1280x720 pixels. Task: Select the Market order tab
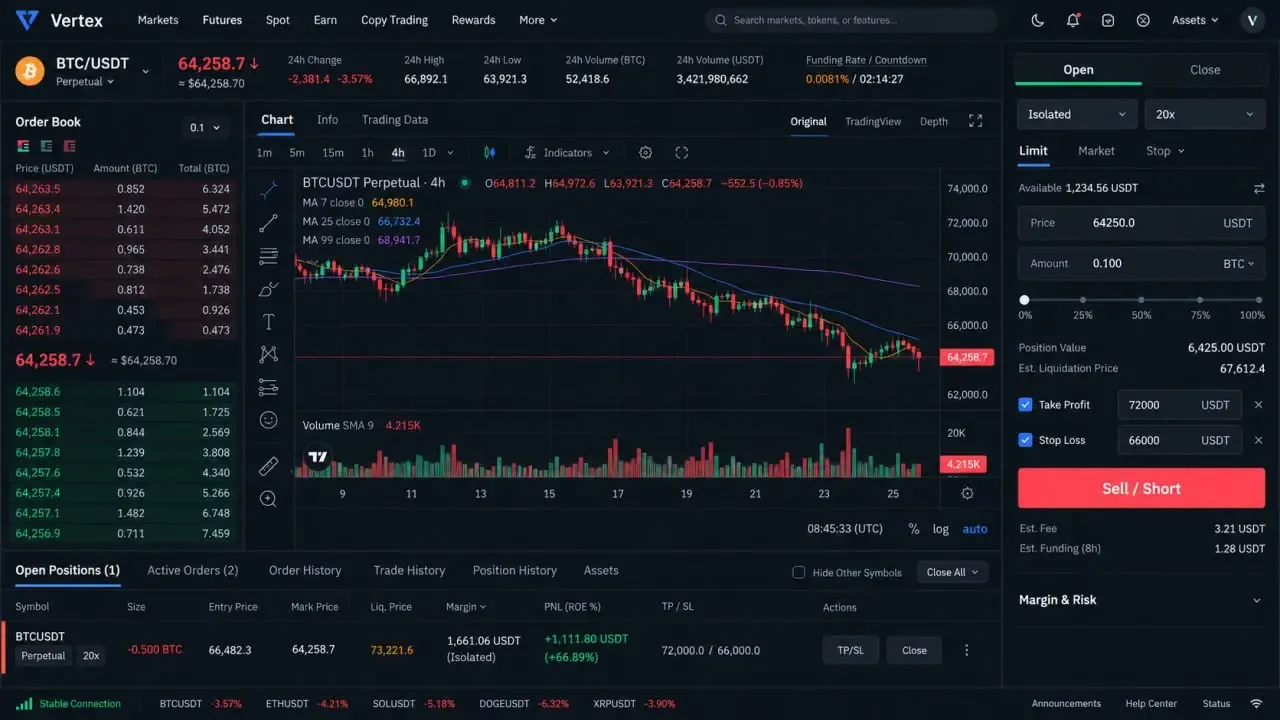[x=1096, y=151]
